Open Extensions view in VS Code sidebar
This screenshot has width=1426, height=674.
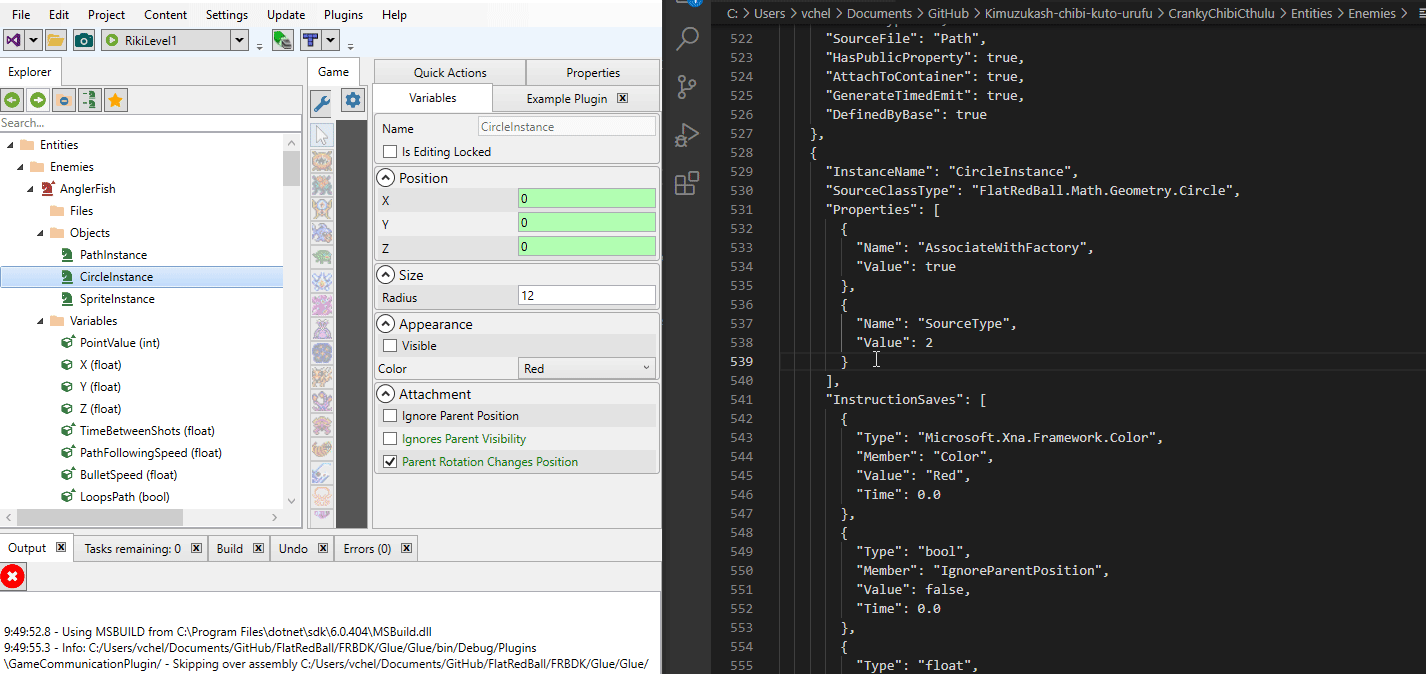point(687,183)
